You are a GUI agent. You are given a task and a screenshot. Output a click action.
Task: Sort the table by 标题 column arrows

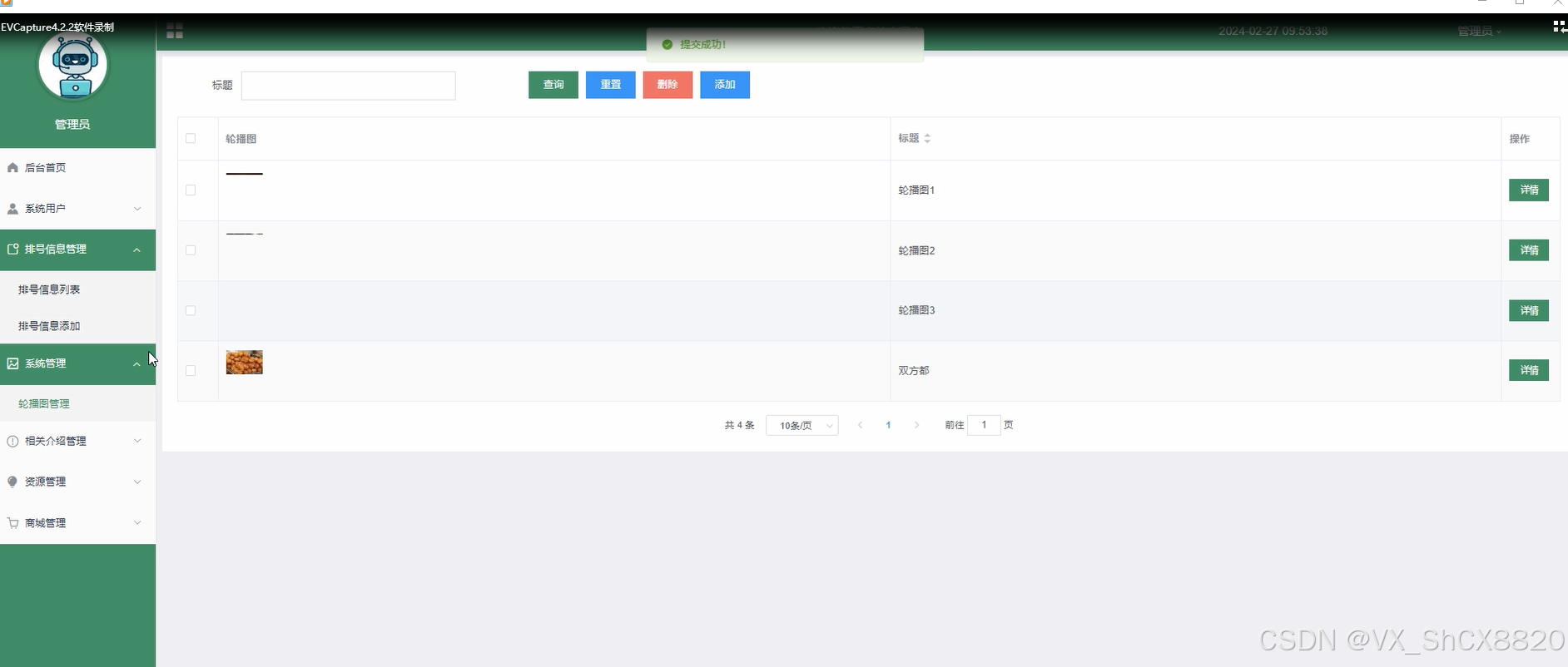(x=927, y=139)
